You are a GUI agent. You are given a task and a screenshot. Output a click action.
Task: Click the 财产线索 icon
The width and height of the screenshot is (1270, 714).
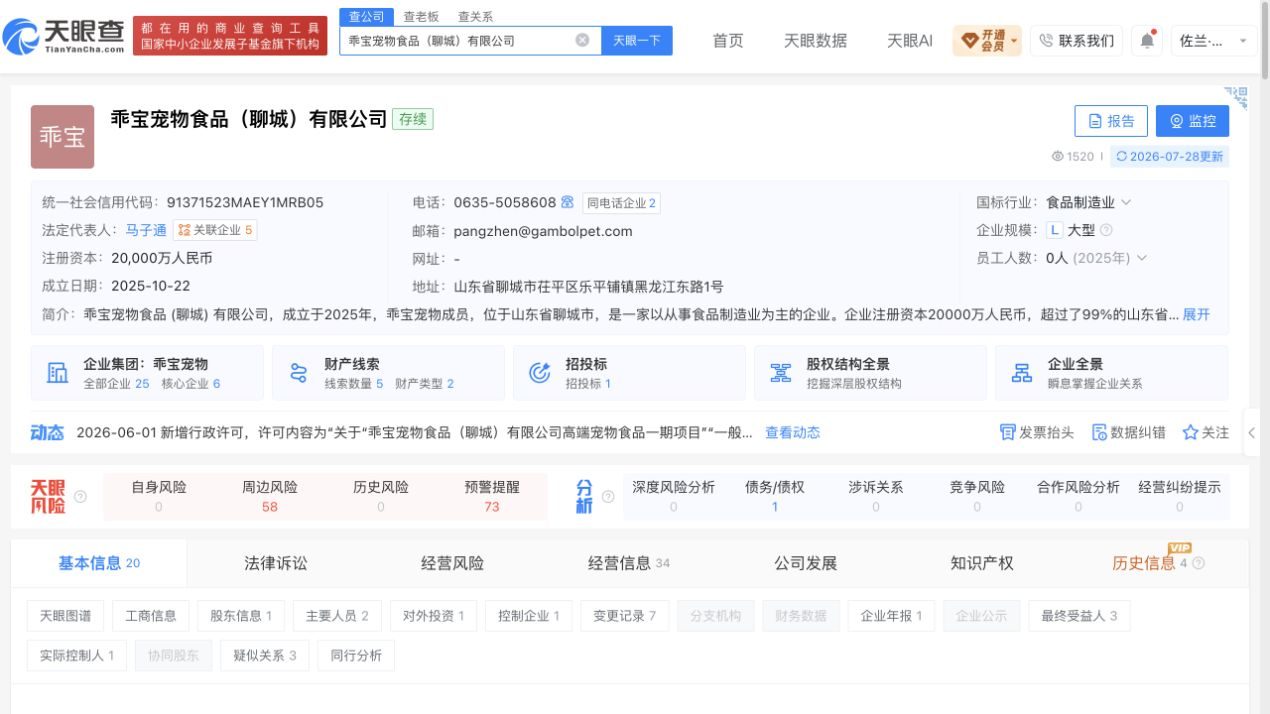click(x=298, y=373)
